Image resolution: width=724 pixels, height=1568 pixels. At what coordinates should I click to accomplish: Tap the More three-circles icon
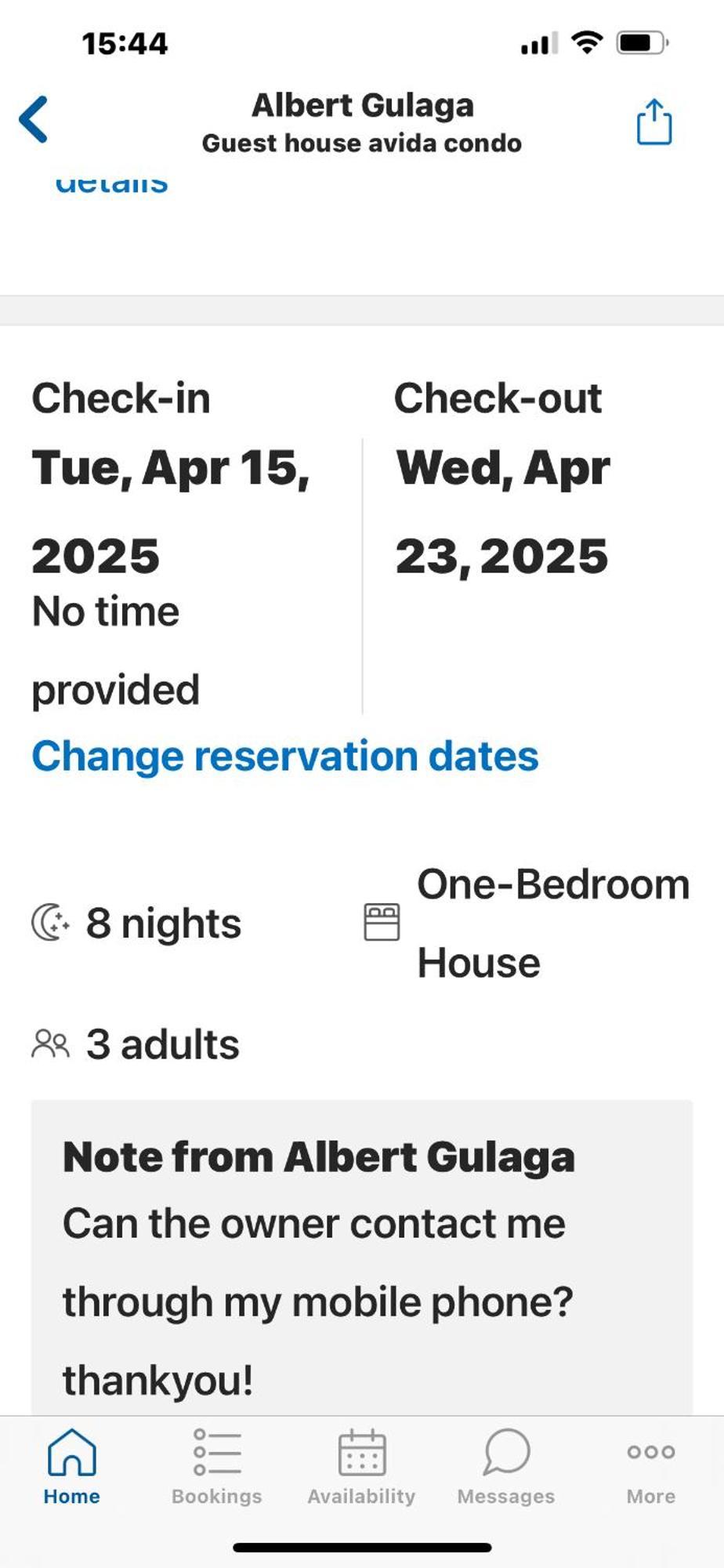point(650,1452)
